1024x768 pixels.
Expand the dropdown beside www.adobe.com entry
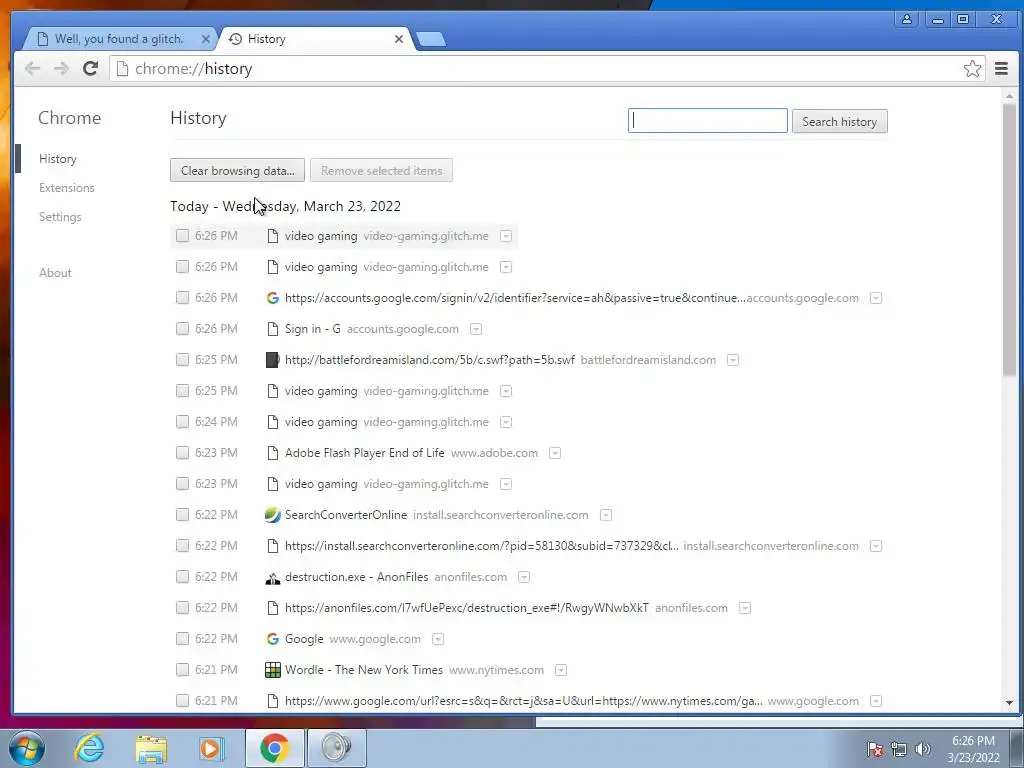[554, 453]
